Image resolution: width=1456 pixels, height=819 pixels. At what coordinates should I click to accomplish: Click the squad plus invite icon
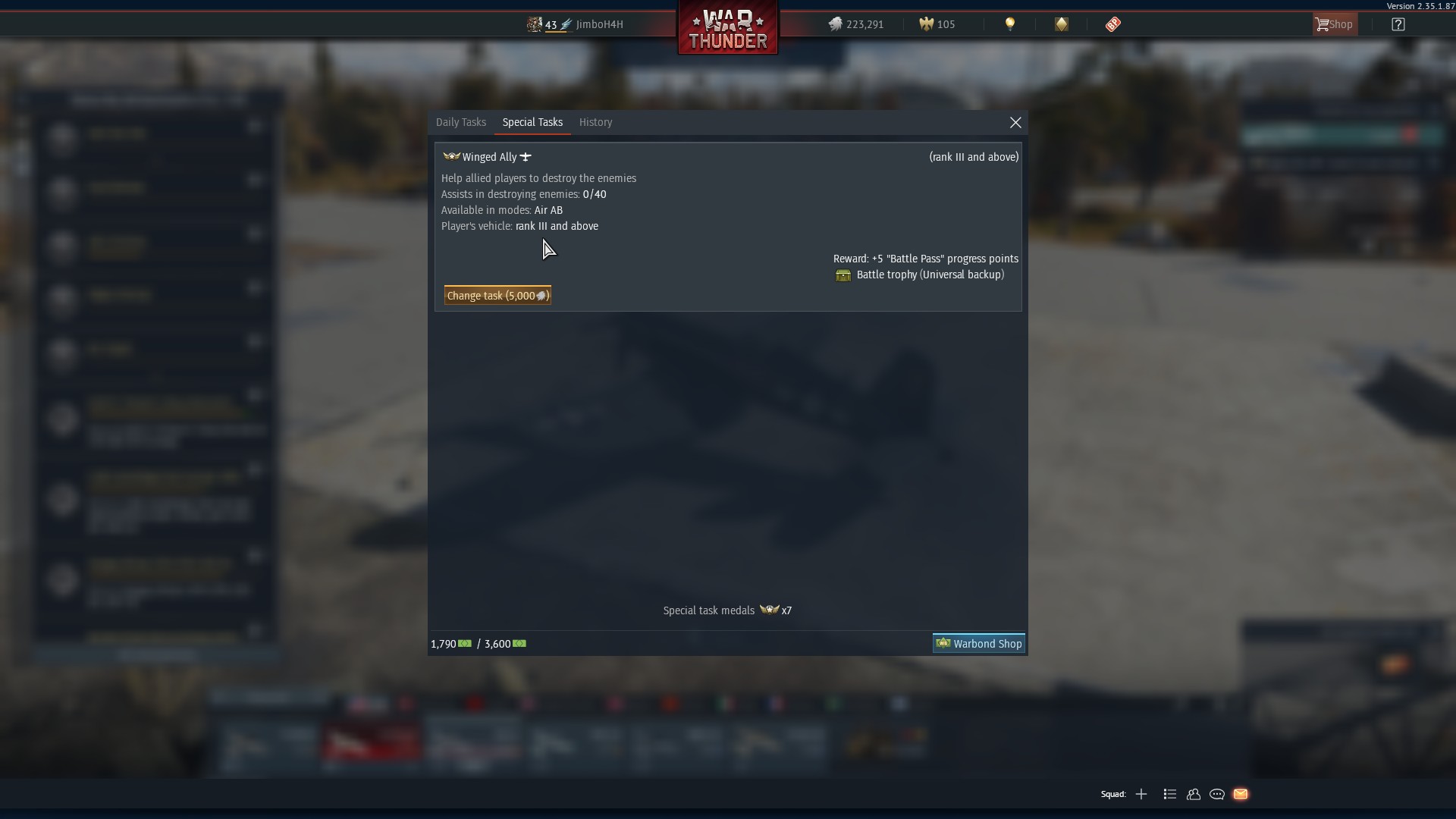click(1141, 794)
